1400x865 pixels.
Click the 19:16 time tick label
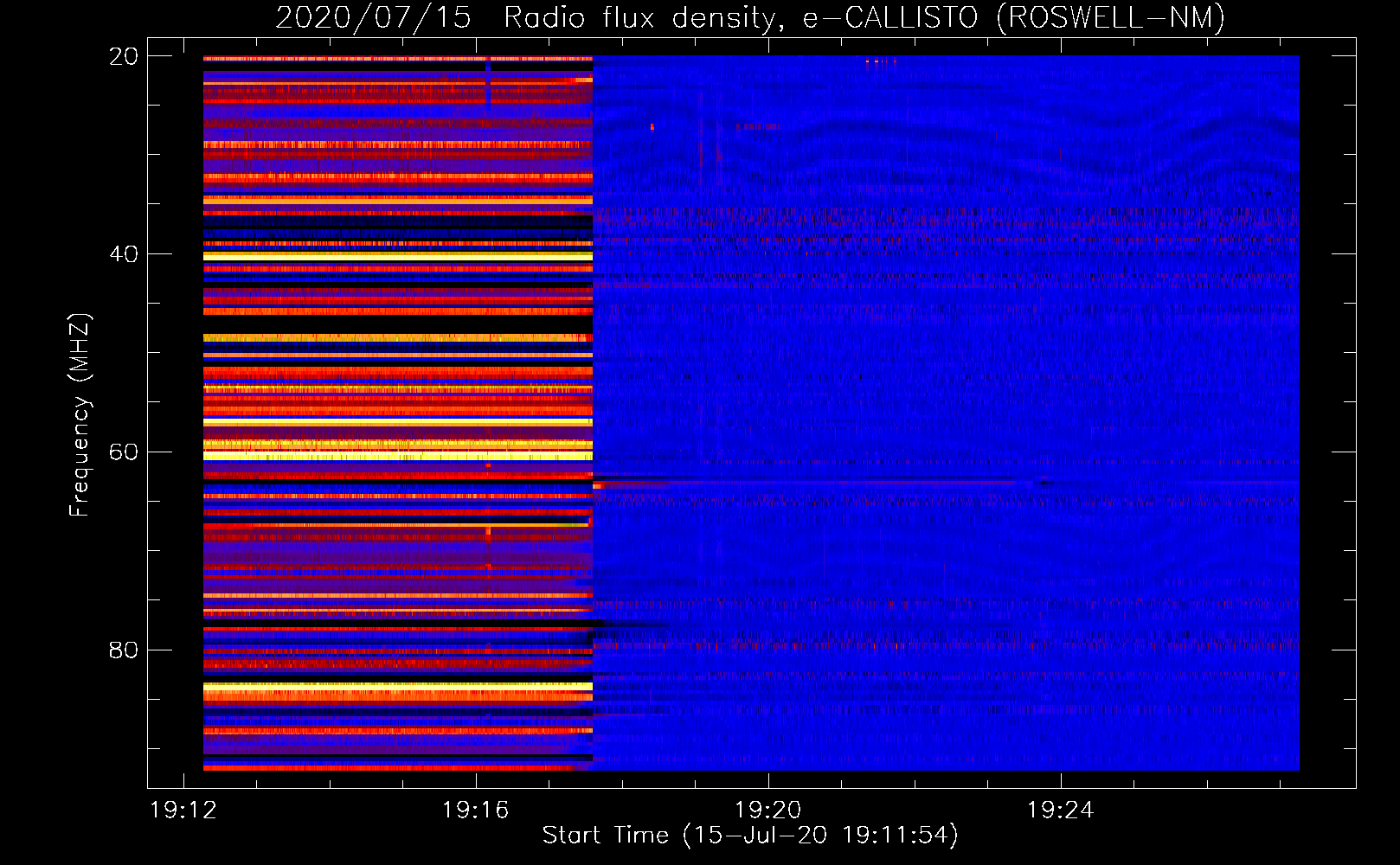[475, 811]
